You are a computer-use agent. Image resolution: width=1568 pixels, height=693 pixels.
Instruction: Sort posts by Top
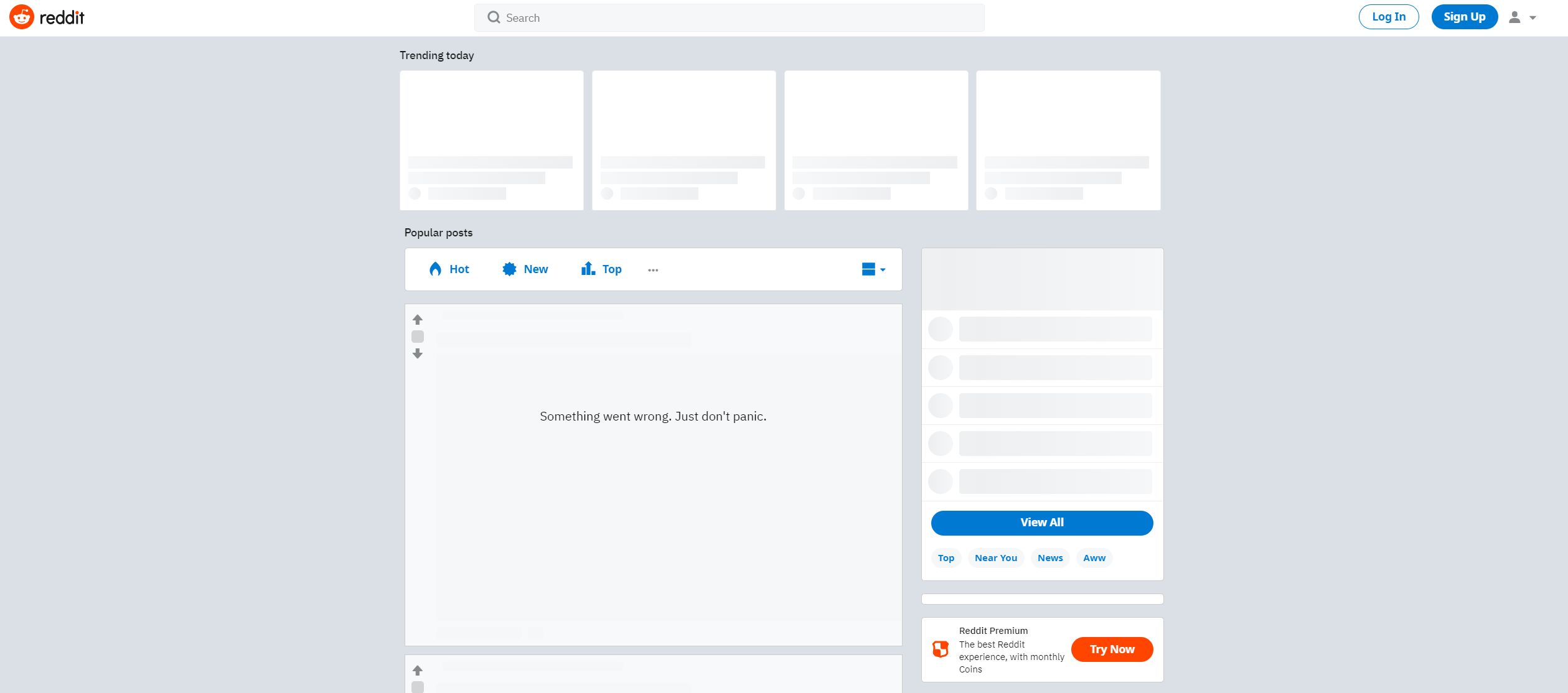[611, 269]
